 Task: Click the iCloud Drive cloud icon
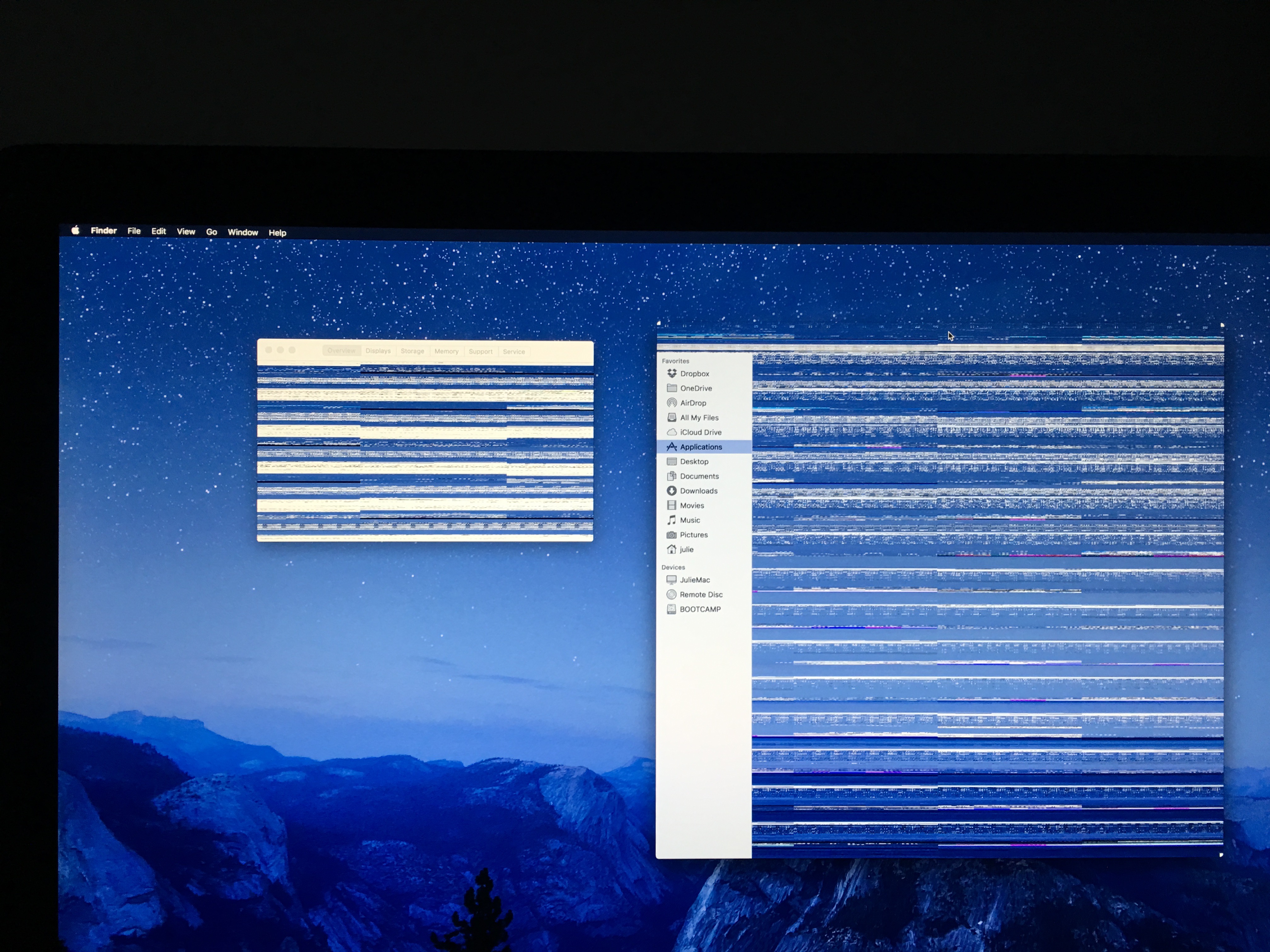click(672, 432)
